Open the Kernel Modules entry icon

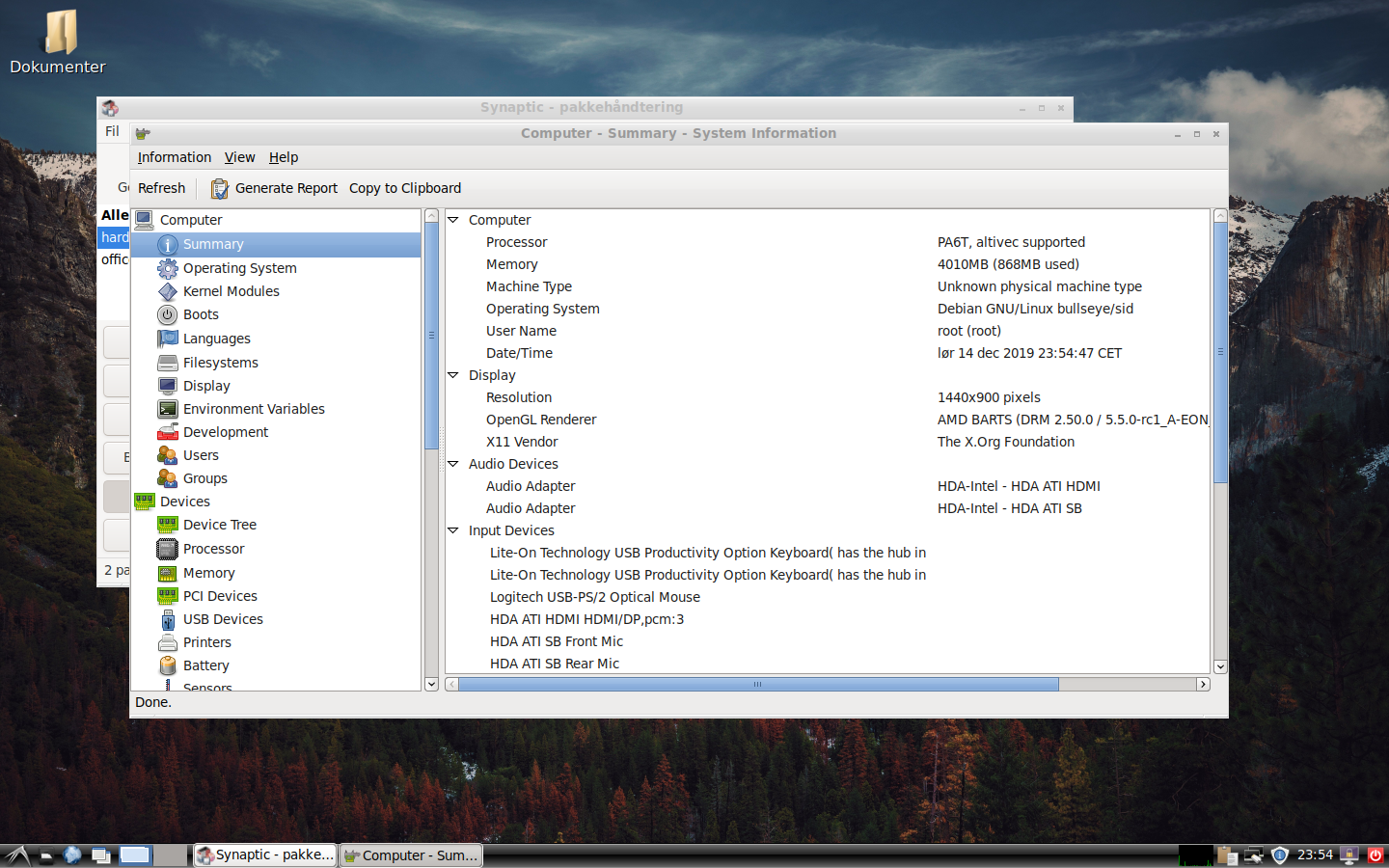(x=168, y=291)
